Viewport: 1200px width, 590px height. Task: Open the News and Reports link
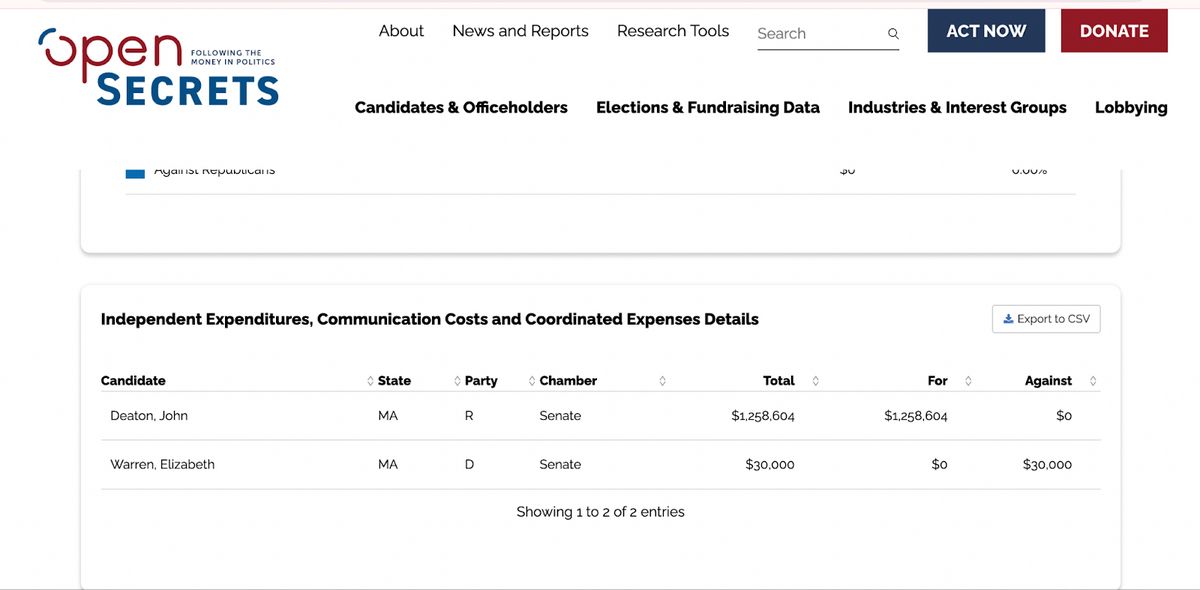520,31
